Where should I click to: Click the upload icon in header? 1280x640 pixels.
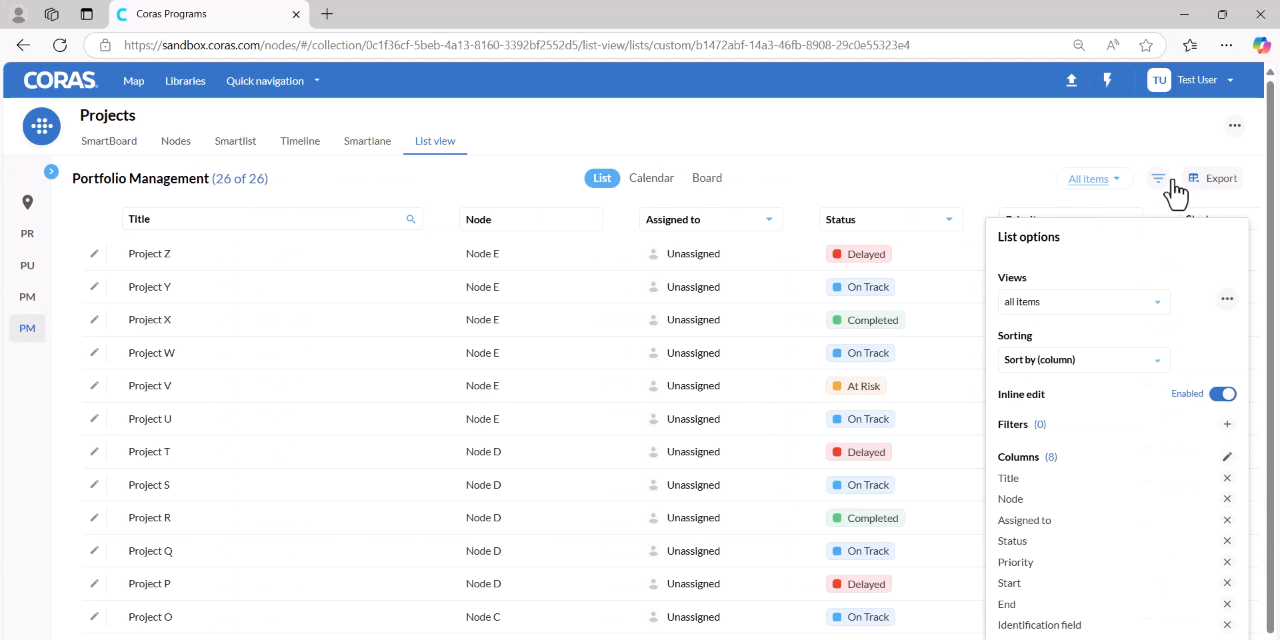click(1071, 80)
